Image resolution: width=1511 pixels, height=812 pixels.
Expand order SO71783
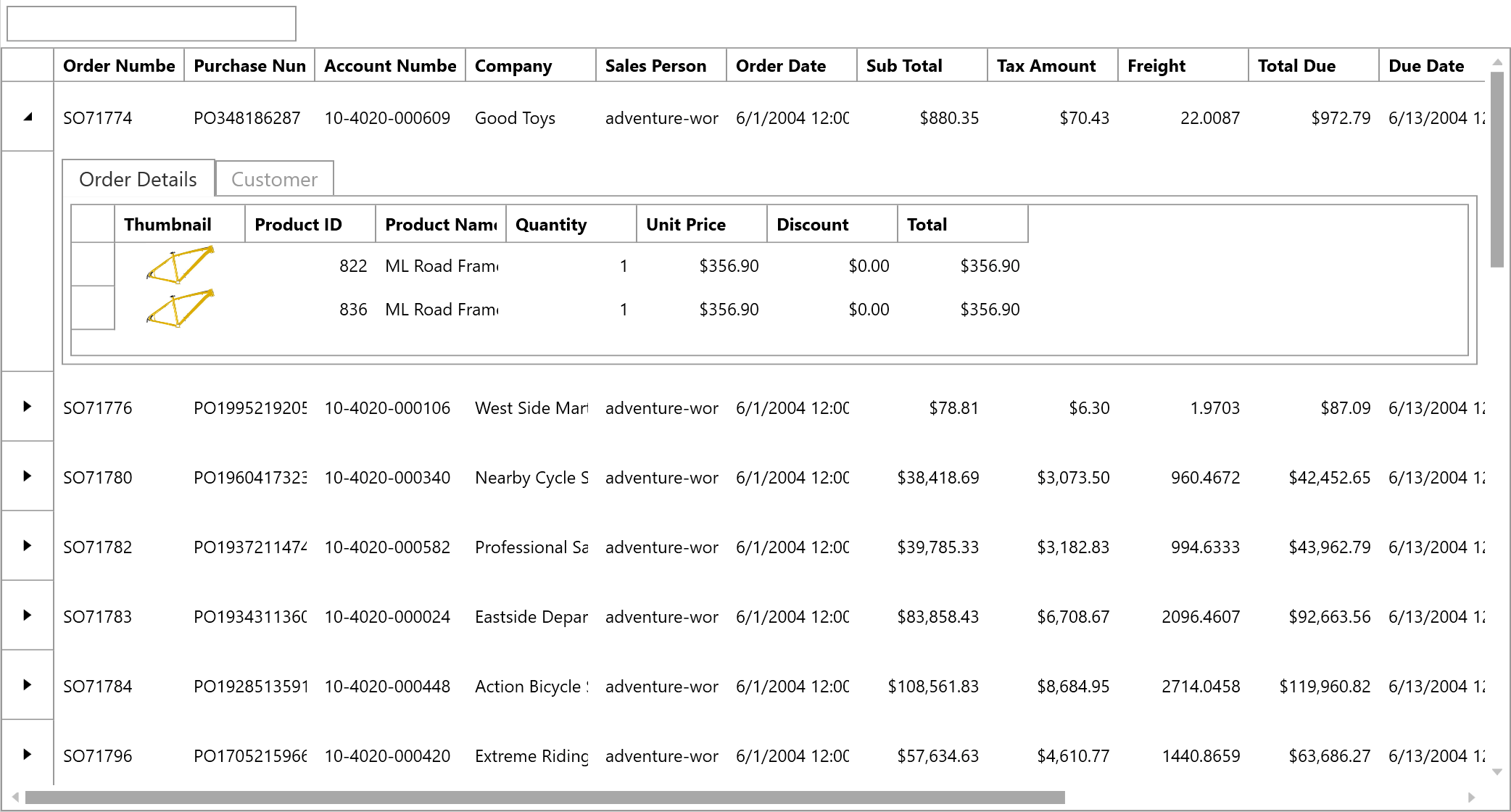point(28,616)
